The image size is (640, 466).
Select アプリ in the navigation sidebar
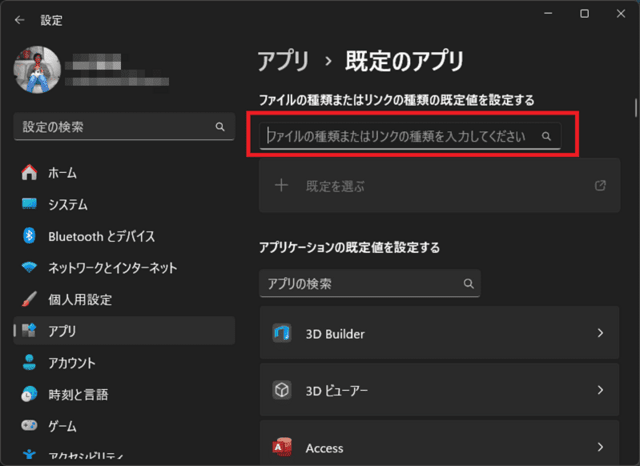pyautogui.click(x=62, y=331)
